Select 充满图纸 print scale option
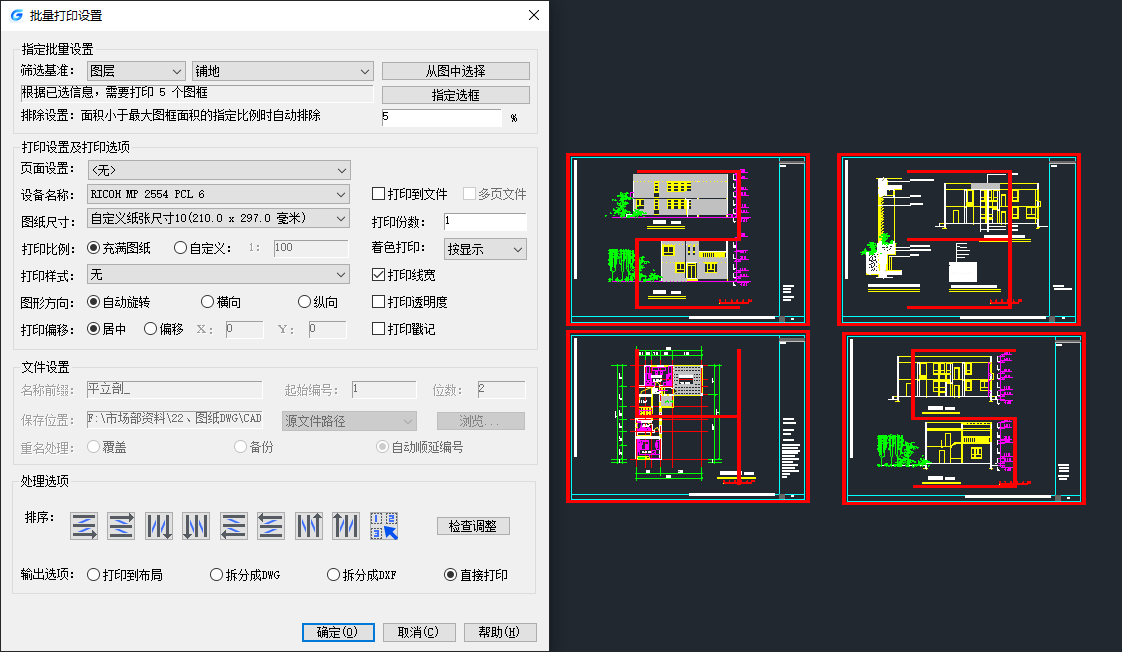This screenshot has height=652, width=1122. click(119, 248)
